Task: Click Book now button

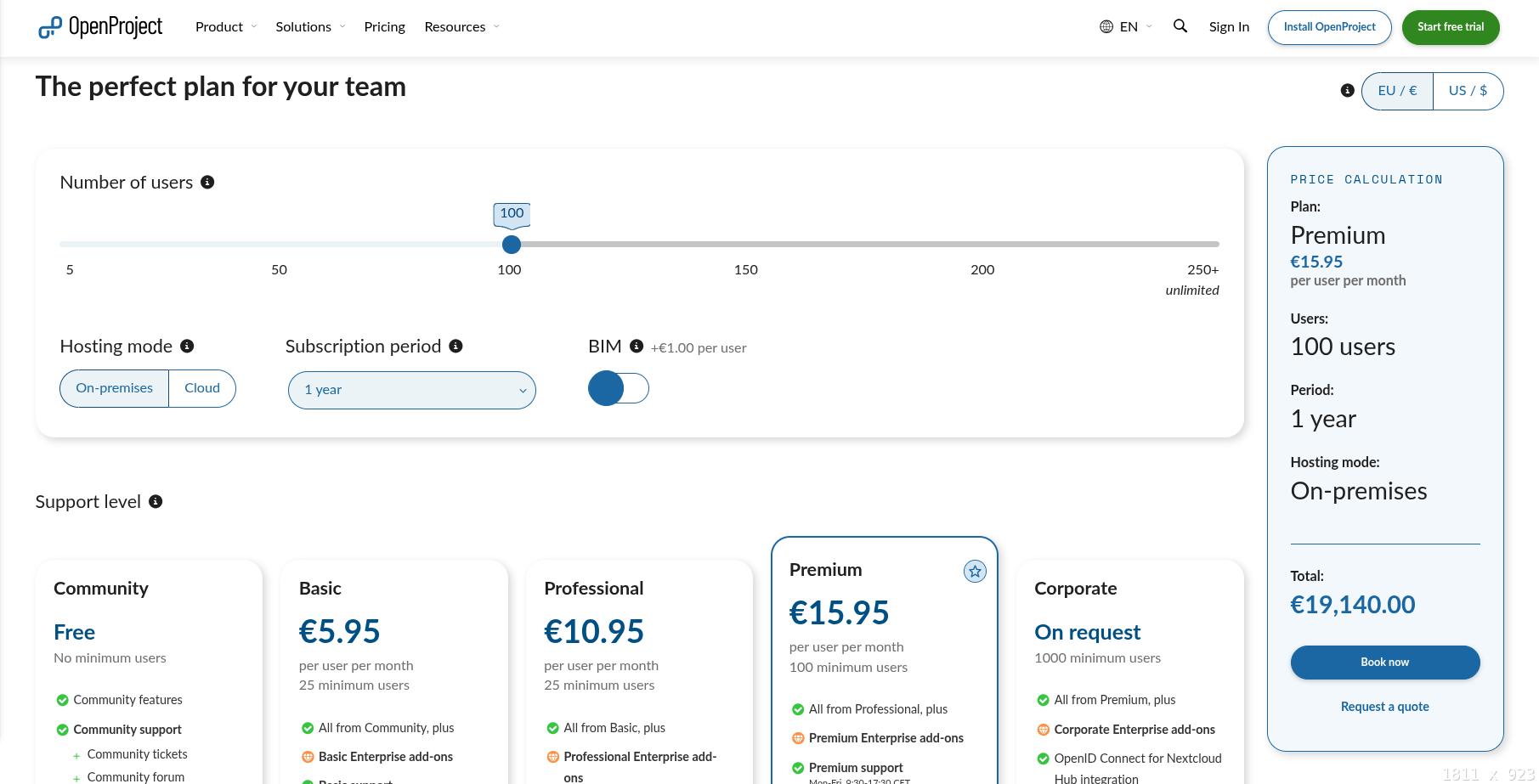Action: click(x=1385, y=663)
